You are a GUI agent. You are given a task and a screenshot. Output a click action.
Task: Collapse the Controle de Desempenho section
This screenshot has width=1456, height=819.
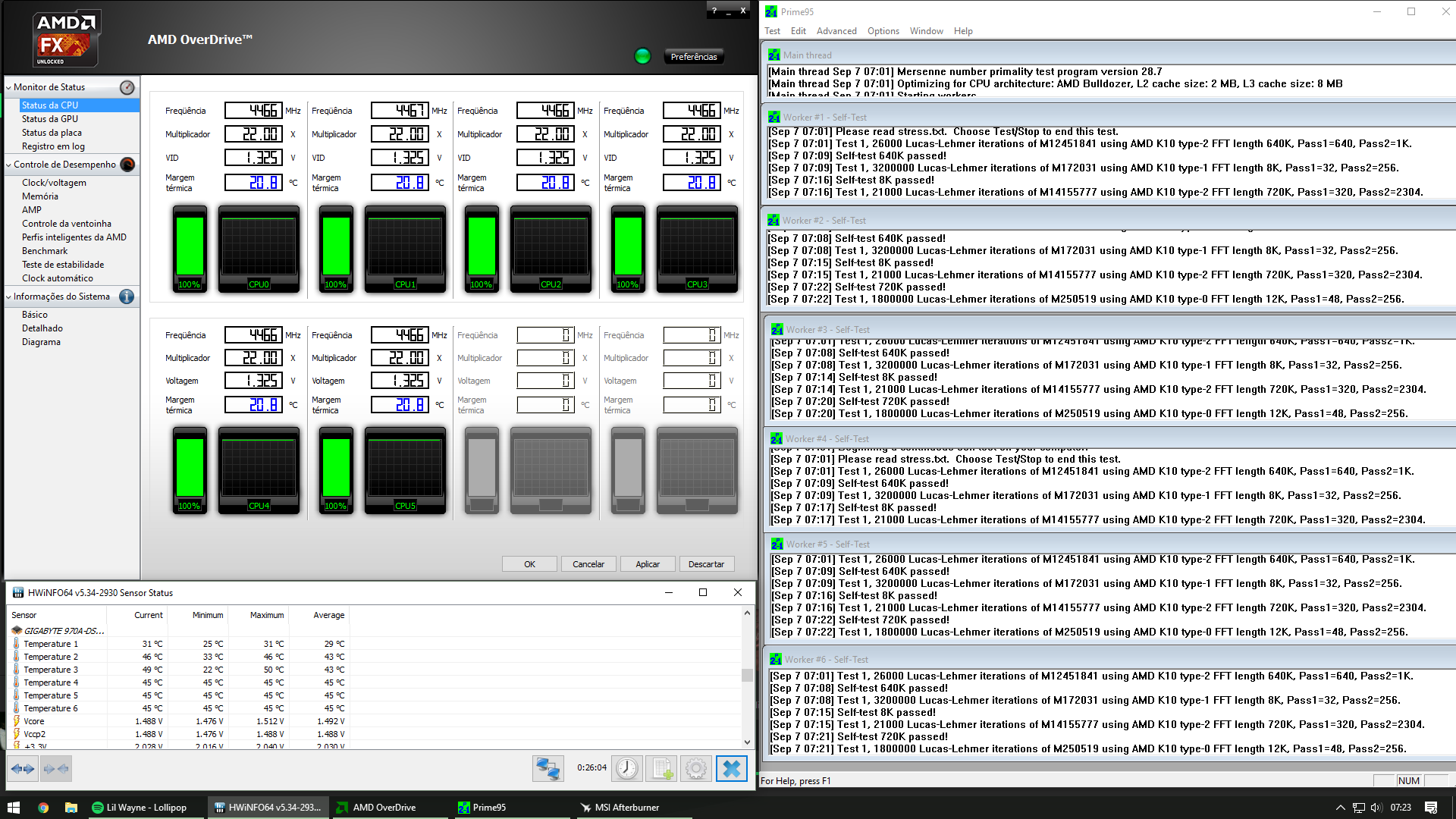point(8,165)
